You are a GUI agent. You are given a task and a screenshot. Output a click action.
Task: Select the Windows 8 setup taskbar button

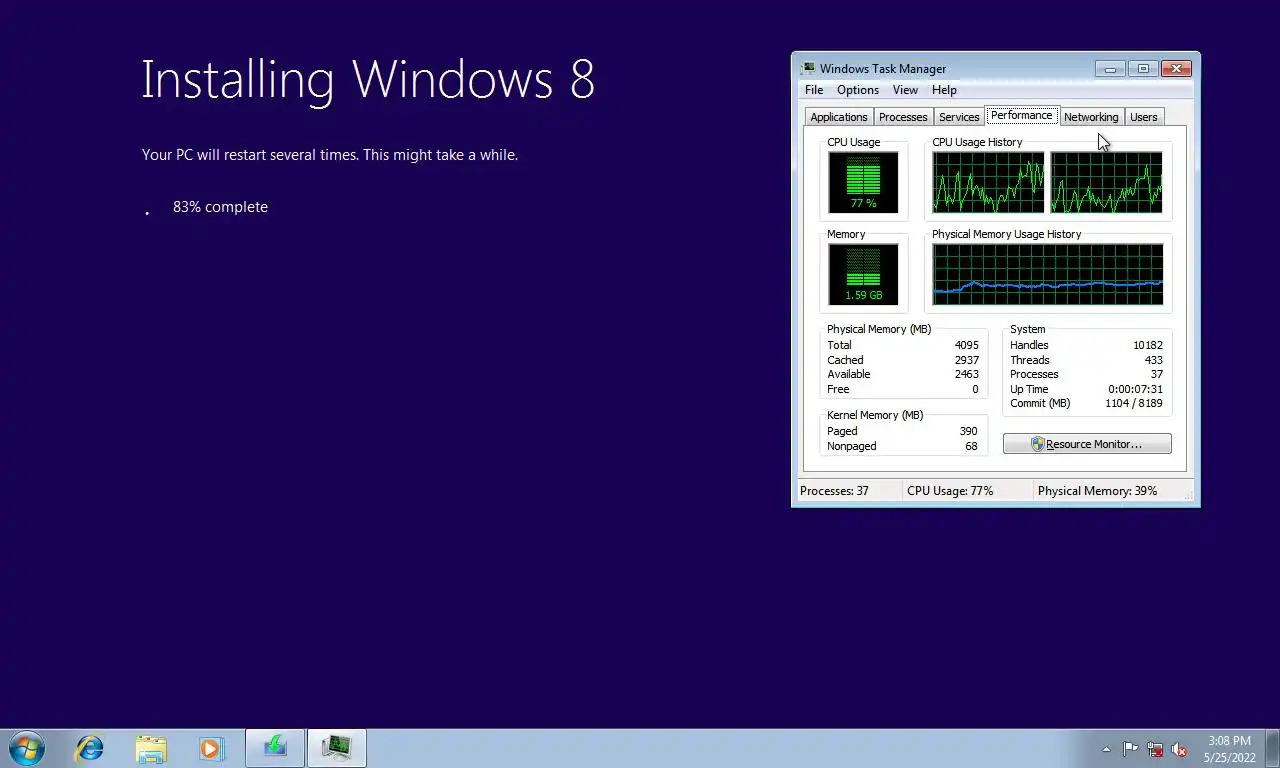[275, 748]
